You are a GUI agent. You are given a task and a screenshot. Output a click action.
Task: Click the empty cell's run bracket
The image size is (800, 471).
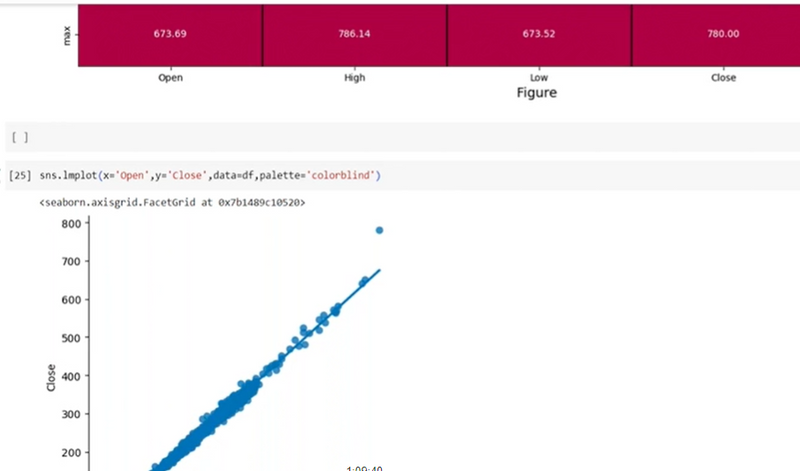19,136
